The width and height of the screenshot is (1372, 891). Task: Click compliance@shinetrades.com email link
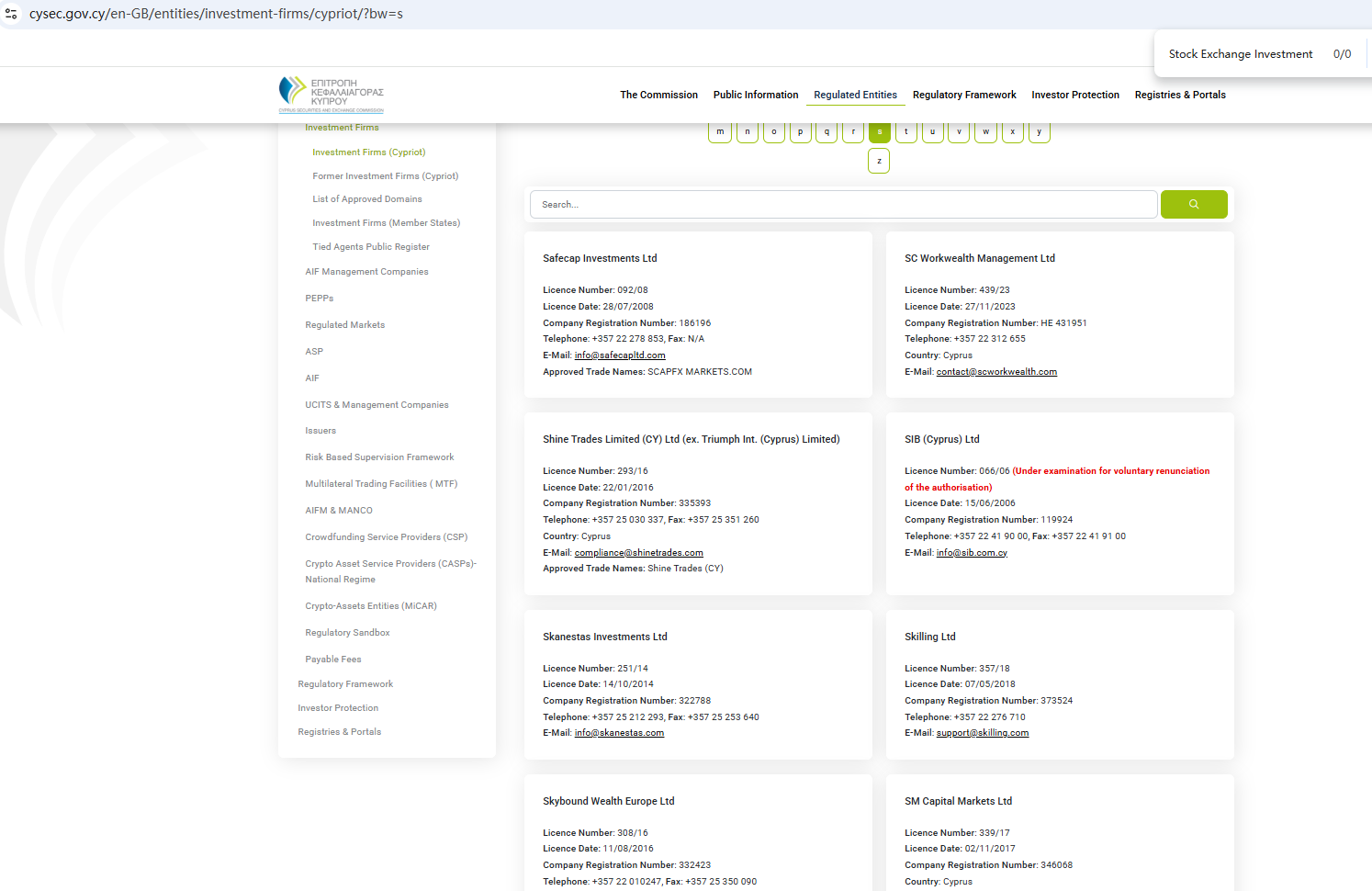click(638, 553)
